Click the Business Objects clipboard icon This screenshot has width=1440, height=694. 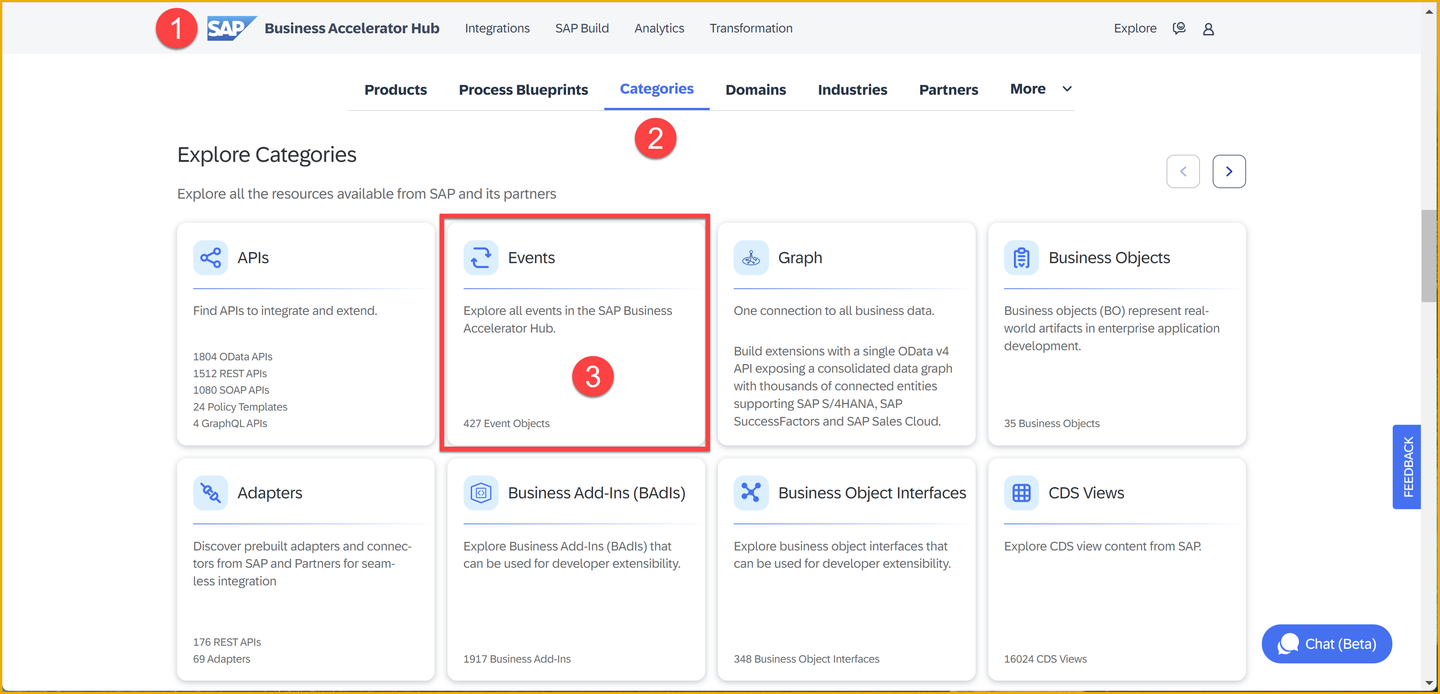point(1021,258)
